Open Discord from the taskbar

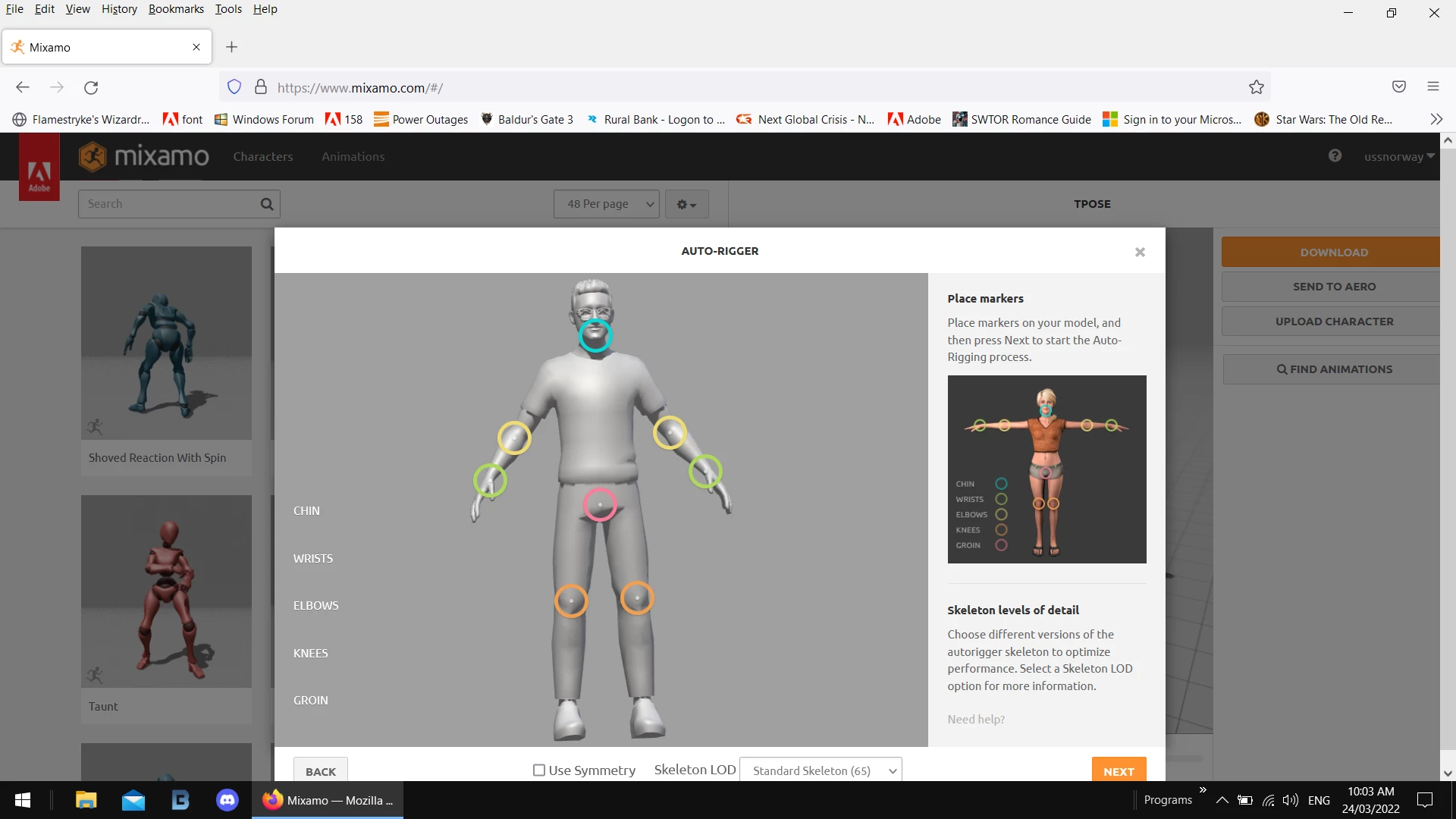tap(227, 800)
